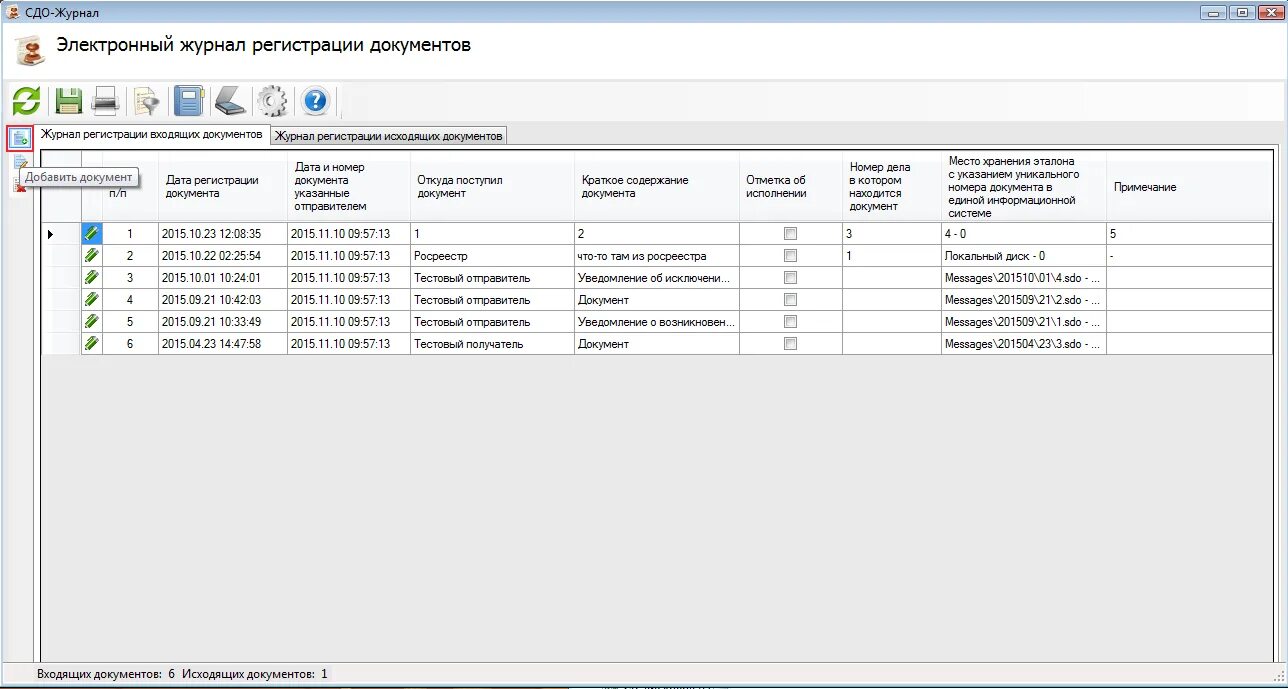The height and width of the screenshot is (689, 1288).
Task: Select row 1 via its arrow row selector
Action: click(x=61, y=233)
